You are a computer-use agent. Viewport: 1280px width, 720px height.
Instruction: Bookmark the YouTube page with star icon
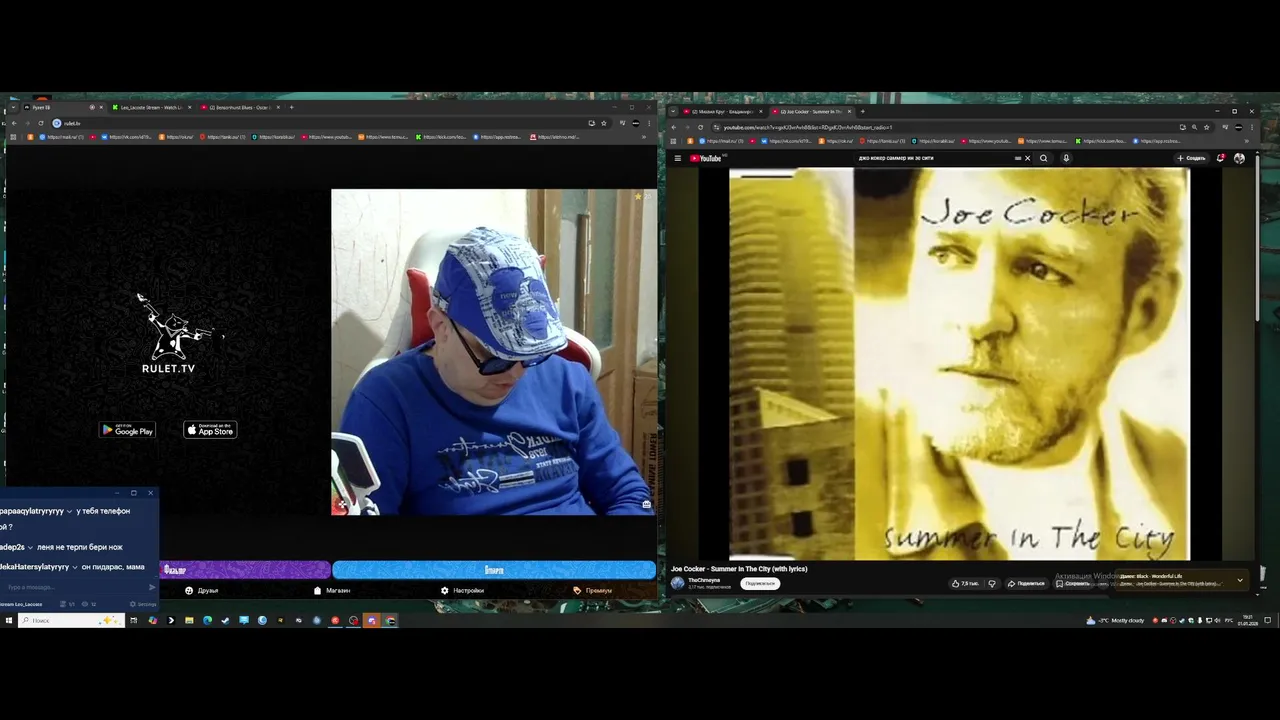[x=1207, y=127]
